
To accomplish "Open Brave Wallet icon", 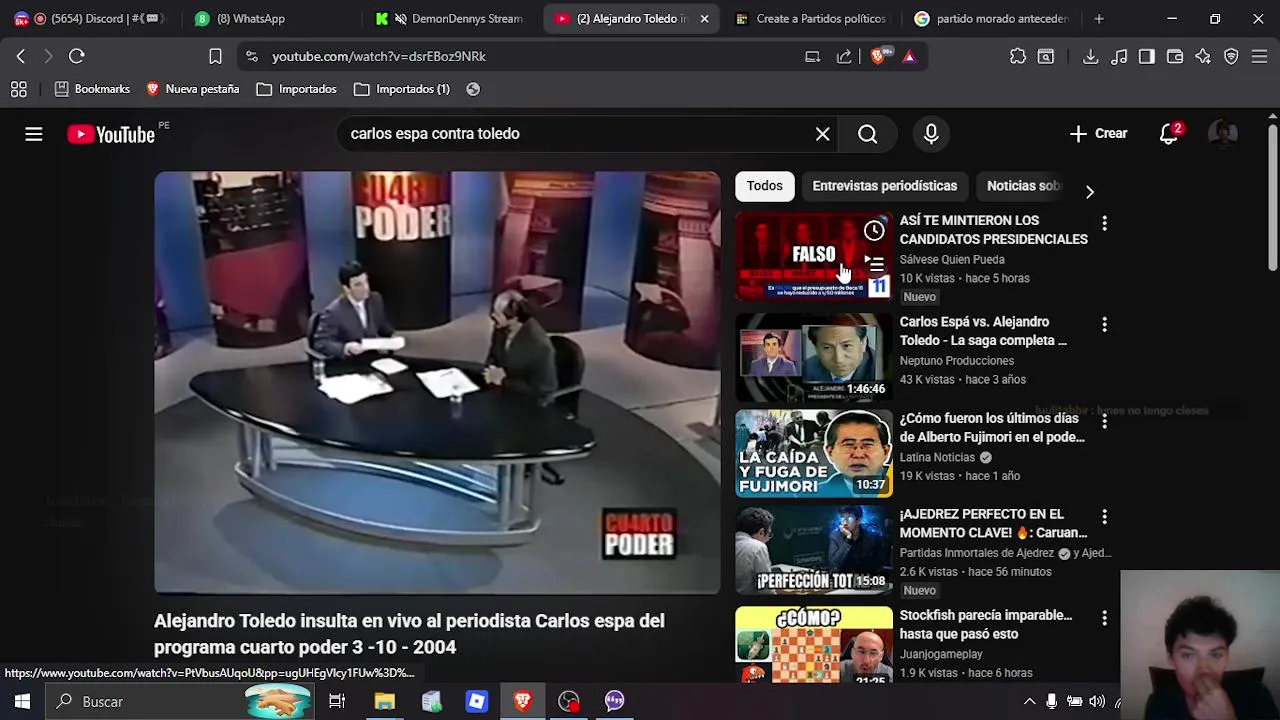I will (1175, 57).
